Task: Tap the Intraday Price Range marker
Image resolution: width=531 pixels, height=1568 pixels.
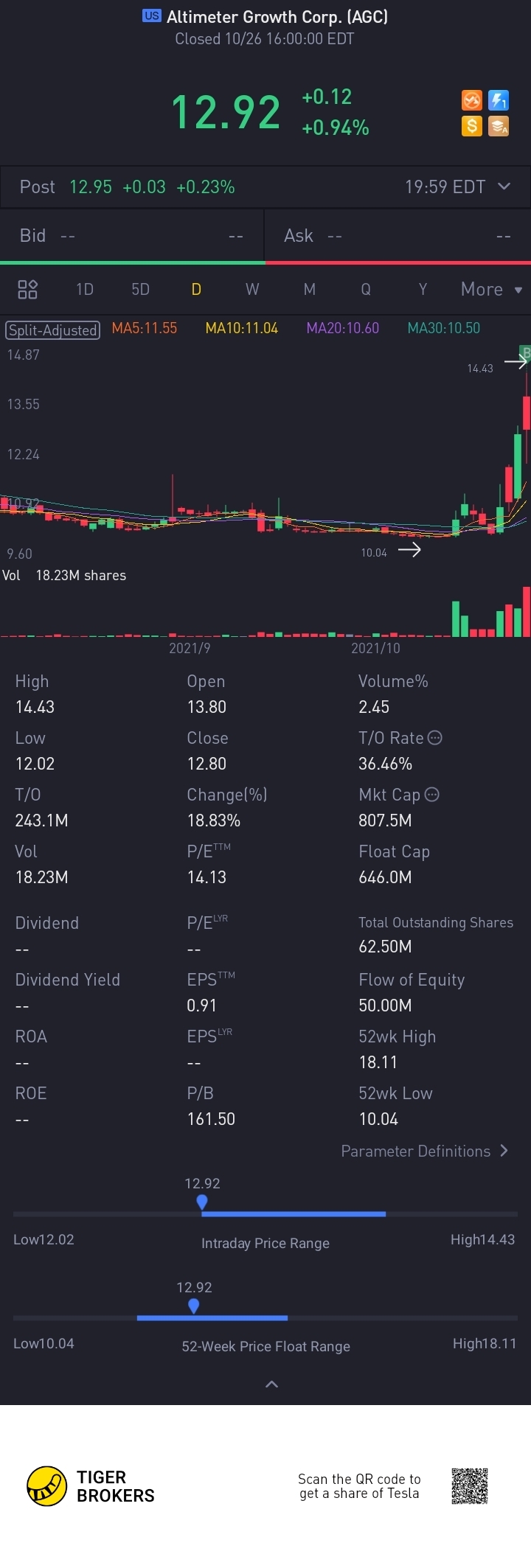Action: click(x=202, y=1202)
